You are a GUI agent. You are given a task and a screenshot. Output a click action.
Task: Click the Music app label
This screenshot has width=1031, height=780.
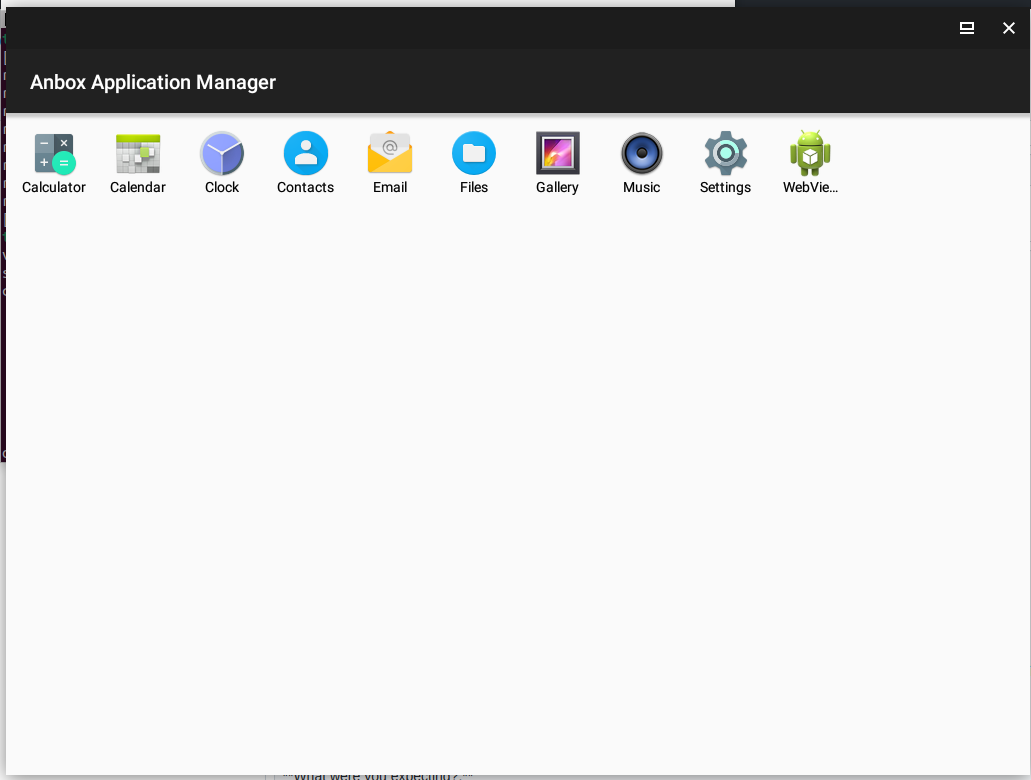click(x=641, y=187)
